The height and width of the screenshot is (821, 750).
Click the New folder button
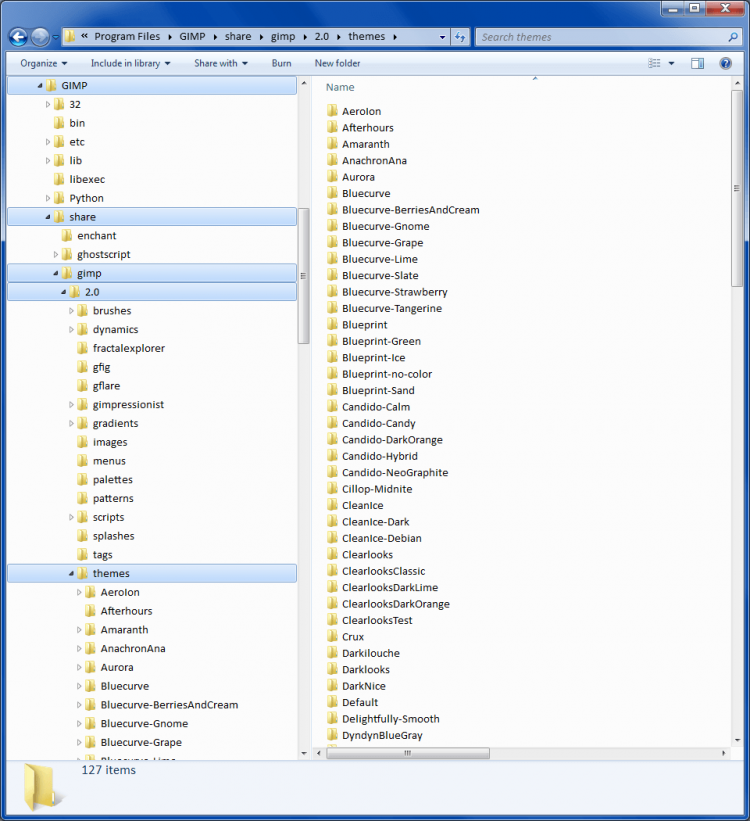[337, 63]
